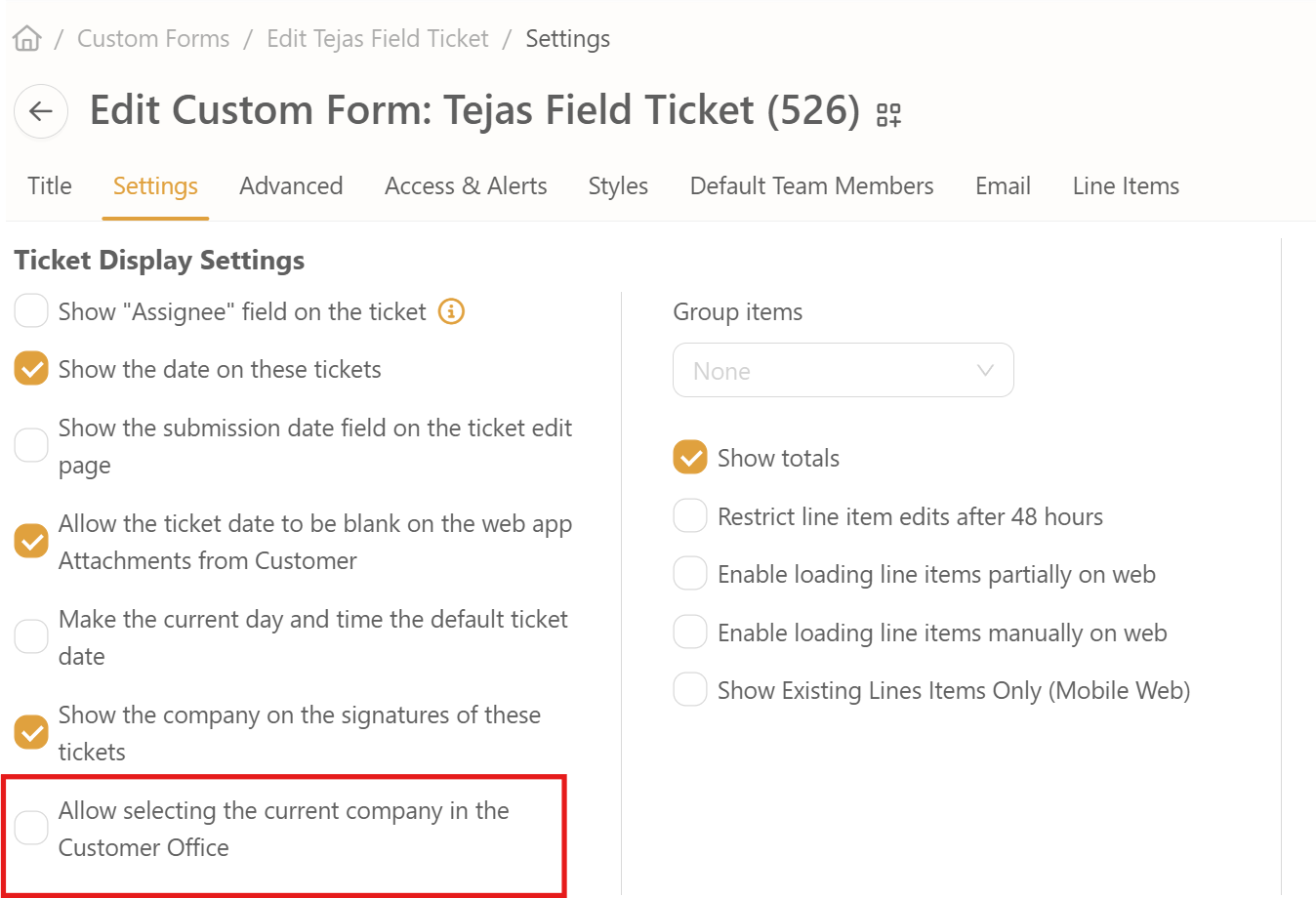Click the QR code icon beside title
Screen dimensions: 1316x898
click(888, 115)
